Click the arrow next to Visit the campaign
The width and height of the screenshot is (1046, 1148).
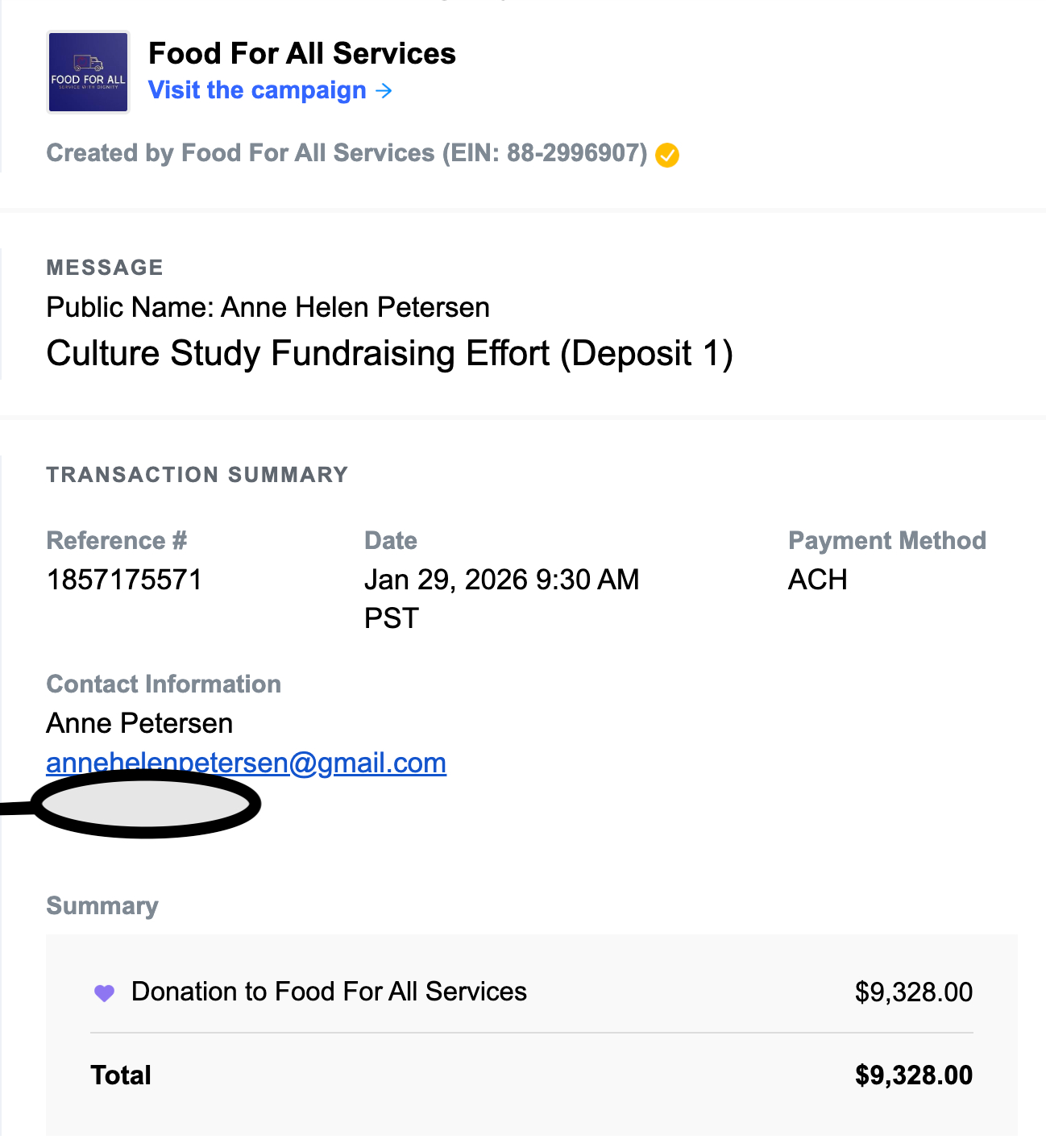point(384,91)
